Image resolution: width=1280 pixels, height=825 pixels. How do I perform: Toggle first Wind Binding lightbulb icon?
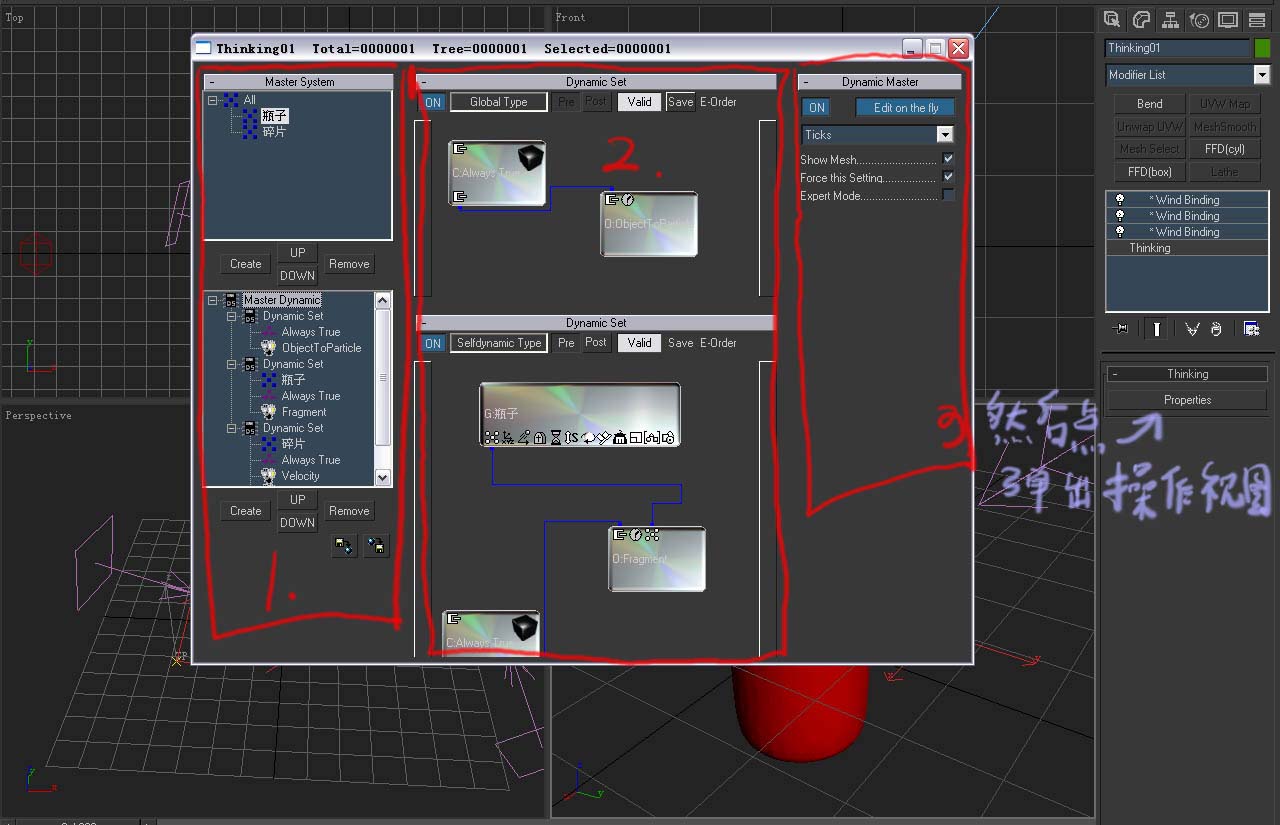point(1120,200)
